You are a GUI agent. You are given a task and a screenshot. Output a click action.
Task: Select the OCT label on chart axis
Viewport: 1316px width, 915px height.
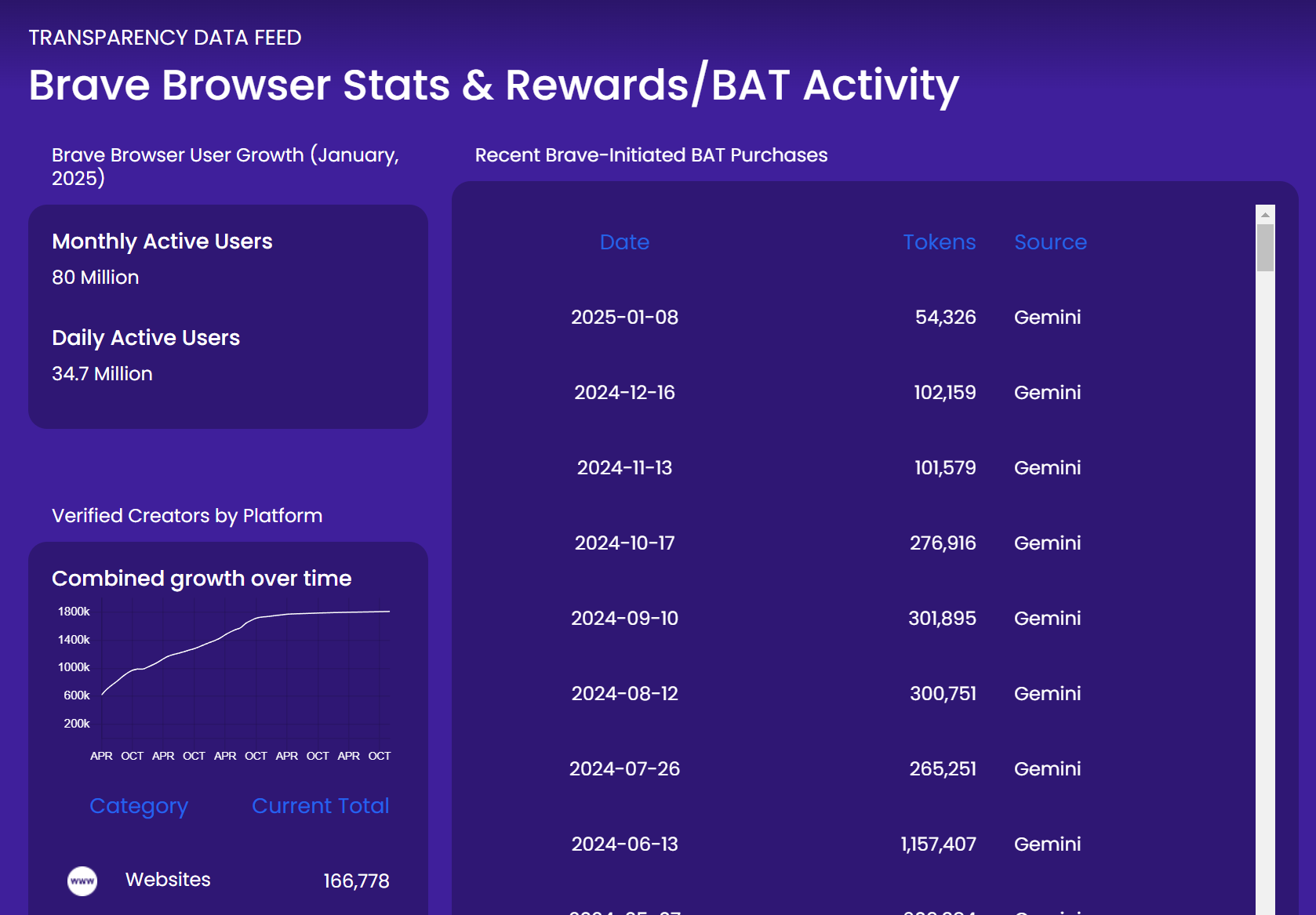[133, 755]
